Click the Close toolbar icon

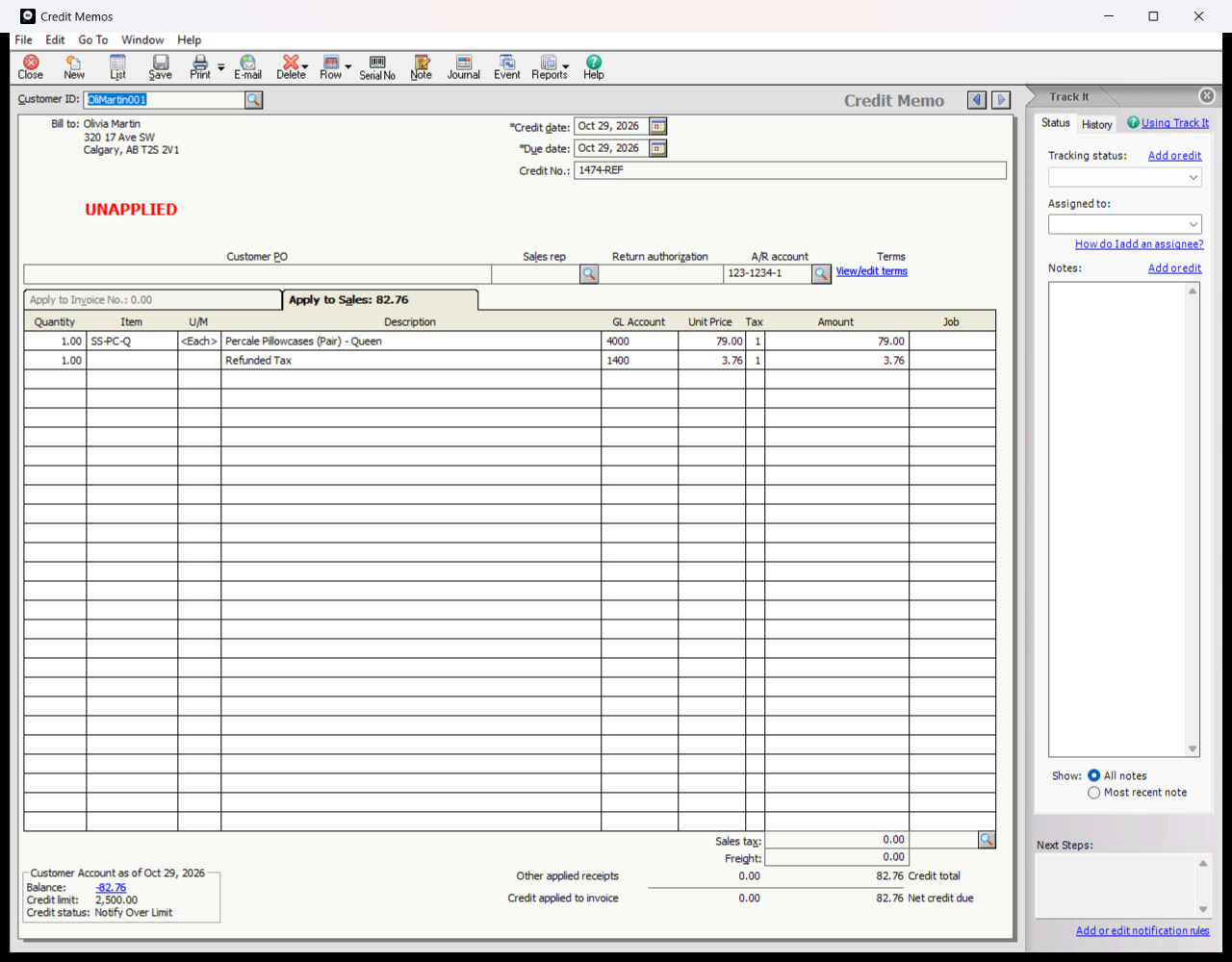pyautogui.click(x=31, y=67)
